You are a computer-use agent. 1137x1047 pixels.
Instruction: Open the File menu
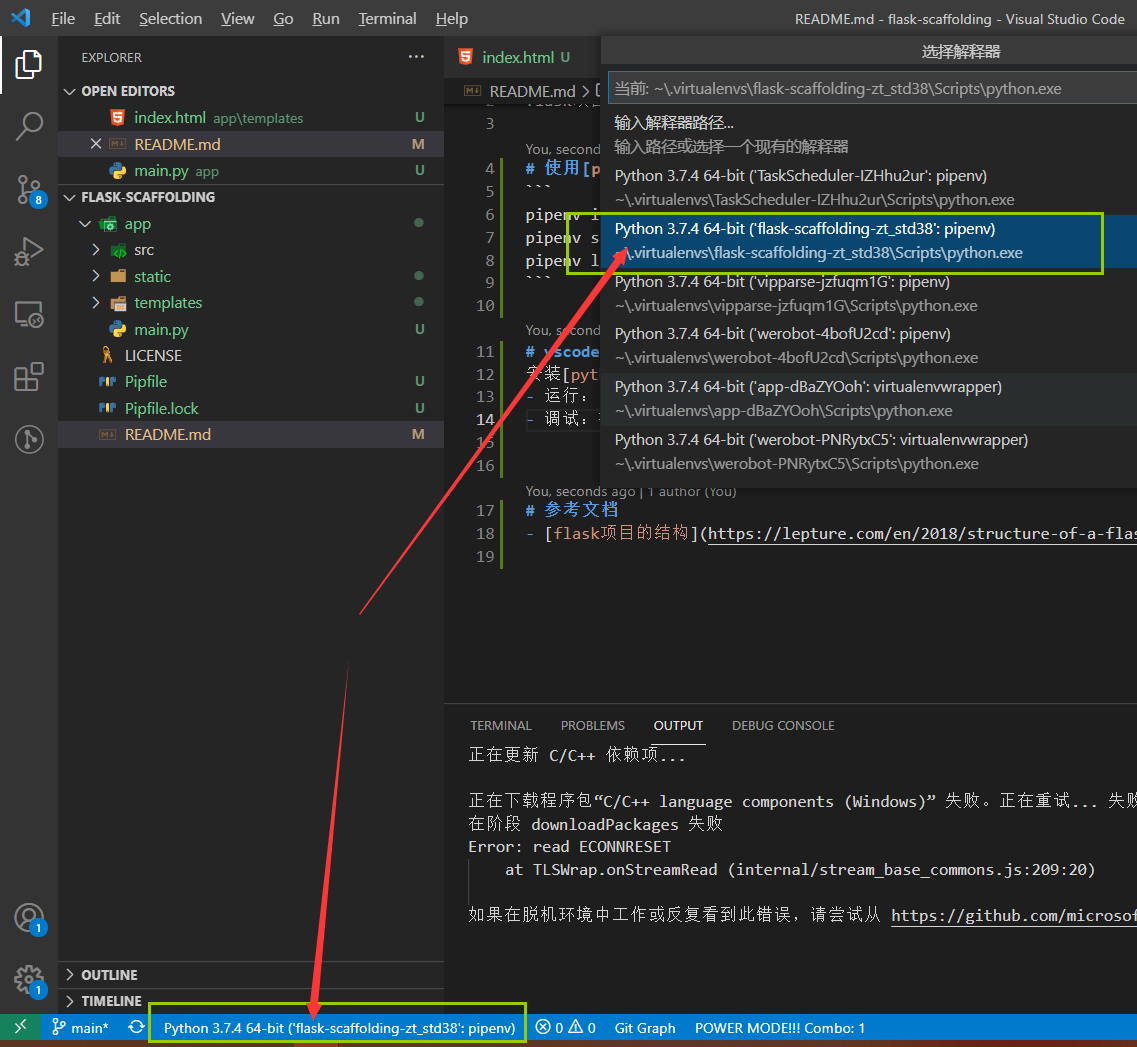tap(63, 18)
